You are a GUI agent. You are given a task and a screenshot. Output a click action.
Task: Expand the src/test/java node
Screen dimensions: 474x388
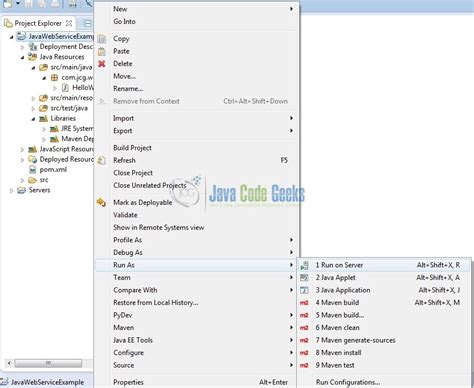(x=33, y=109)
